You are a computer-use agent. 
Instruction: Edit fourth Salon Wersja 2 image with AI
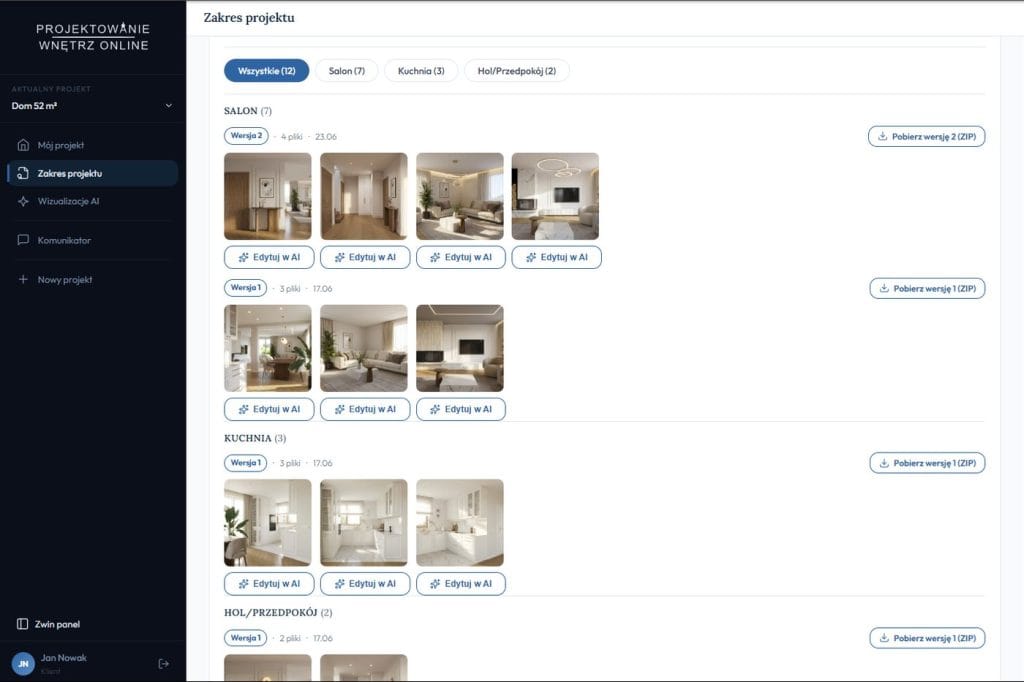[556, 257]
